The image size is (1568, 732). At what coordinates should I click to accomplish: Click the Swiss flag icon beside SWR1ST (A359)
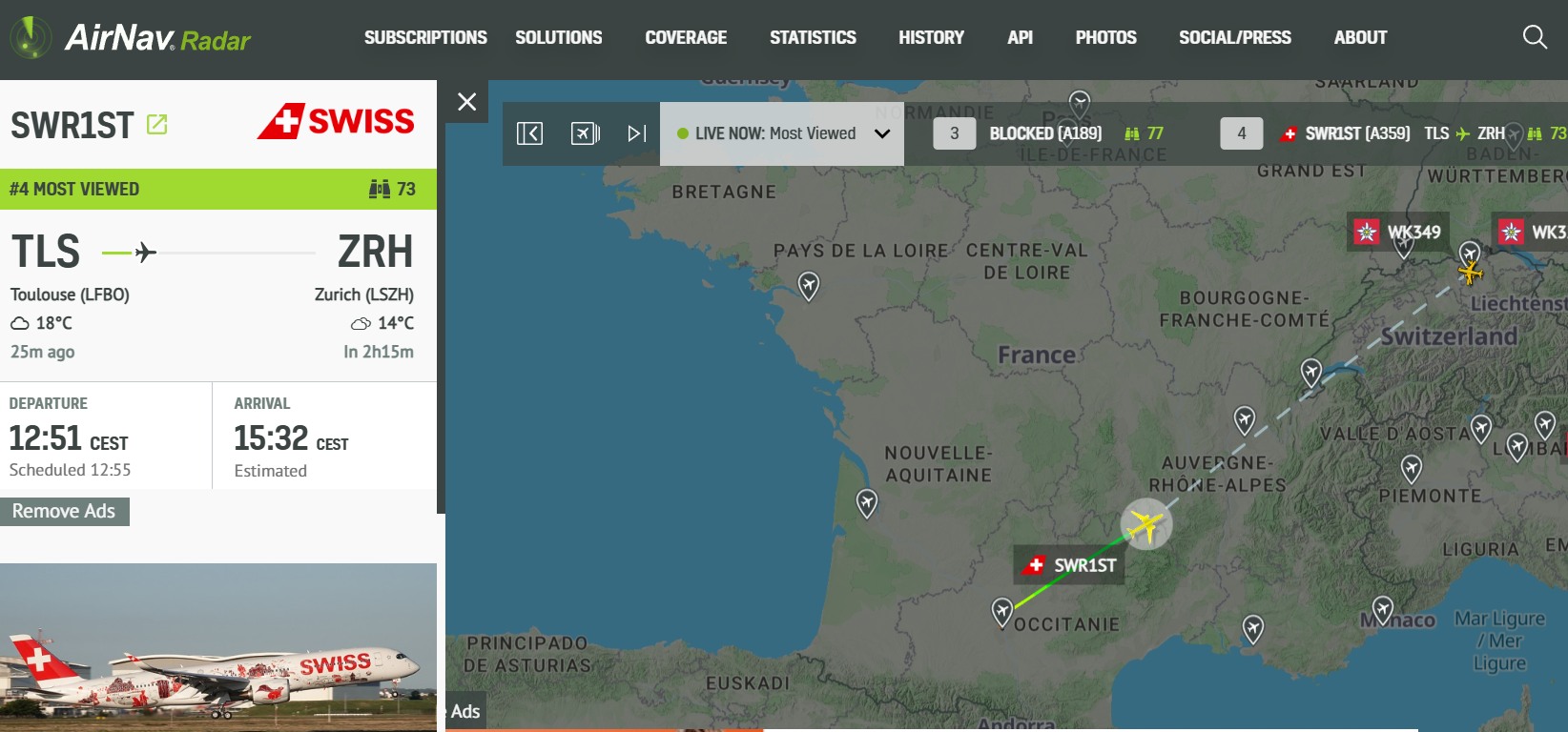(x=1289, y=133)
